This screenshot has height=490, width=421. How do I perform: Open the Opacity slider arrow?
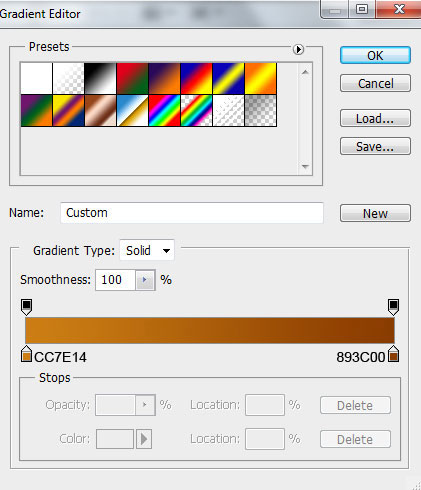pos(145,405)
